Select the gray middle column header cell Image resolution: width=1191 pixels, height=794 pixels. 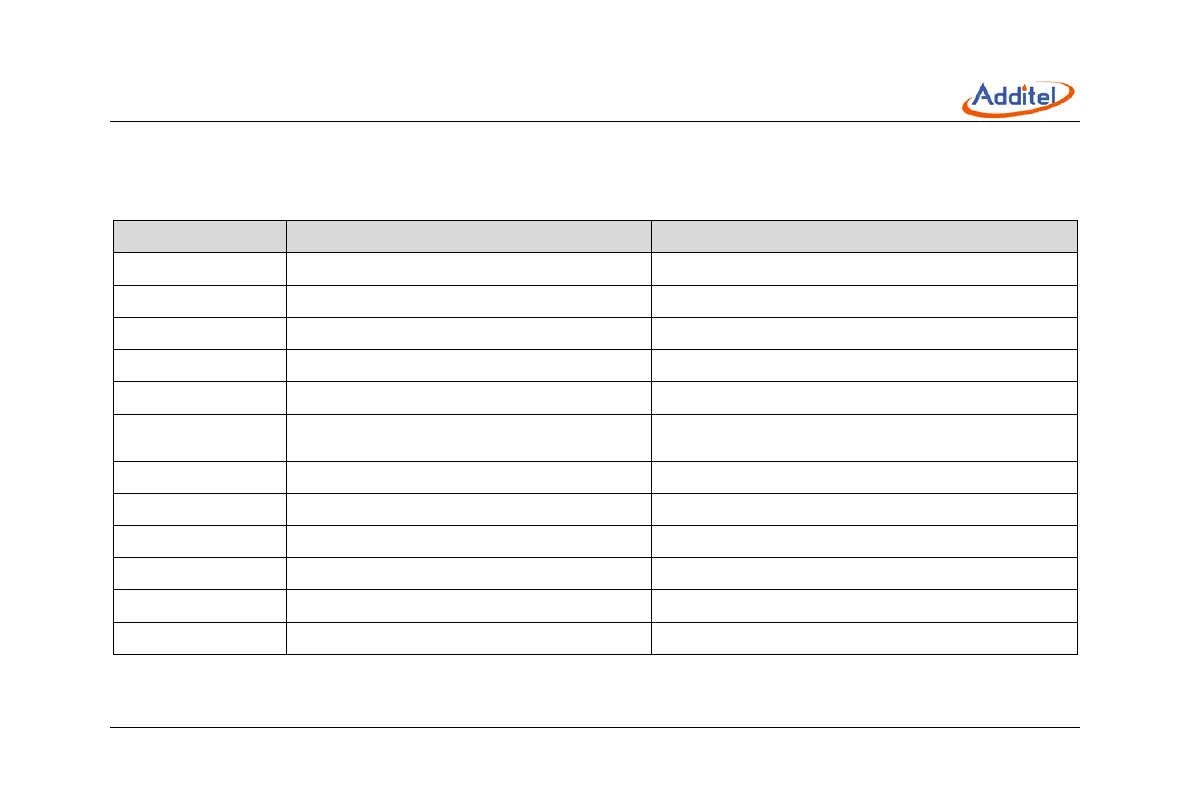tap(468, 236)
